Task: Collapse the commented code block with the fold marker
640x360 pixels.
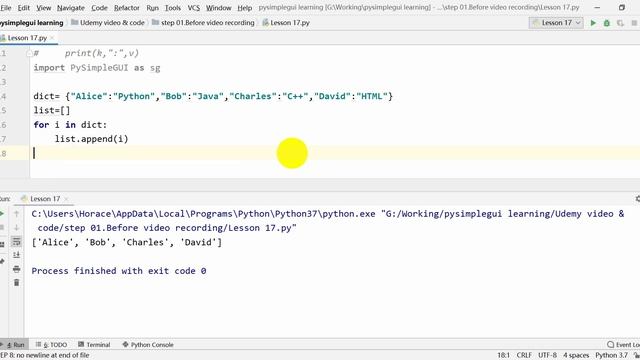Action: tap(29, 53)
